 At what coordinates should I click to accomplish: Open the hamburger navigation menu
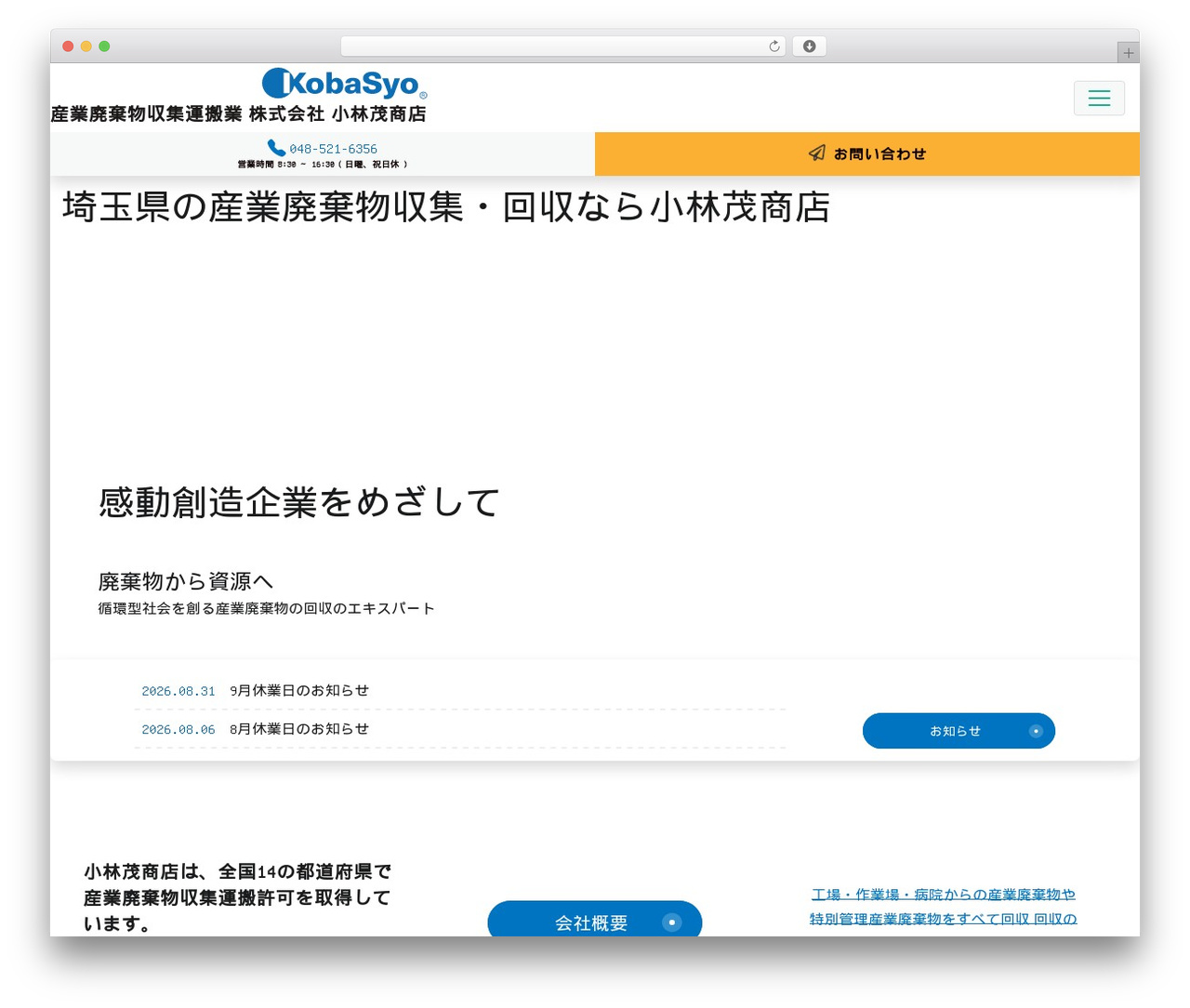[1099, 98]
